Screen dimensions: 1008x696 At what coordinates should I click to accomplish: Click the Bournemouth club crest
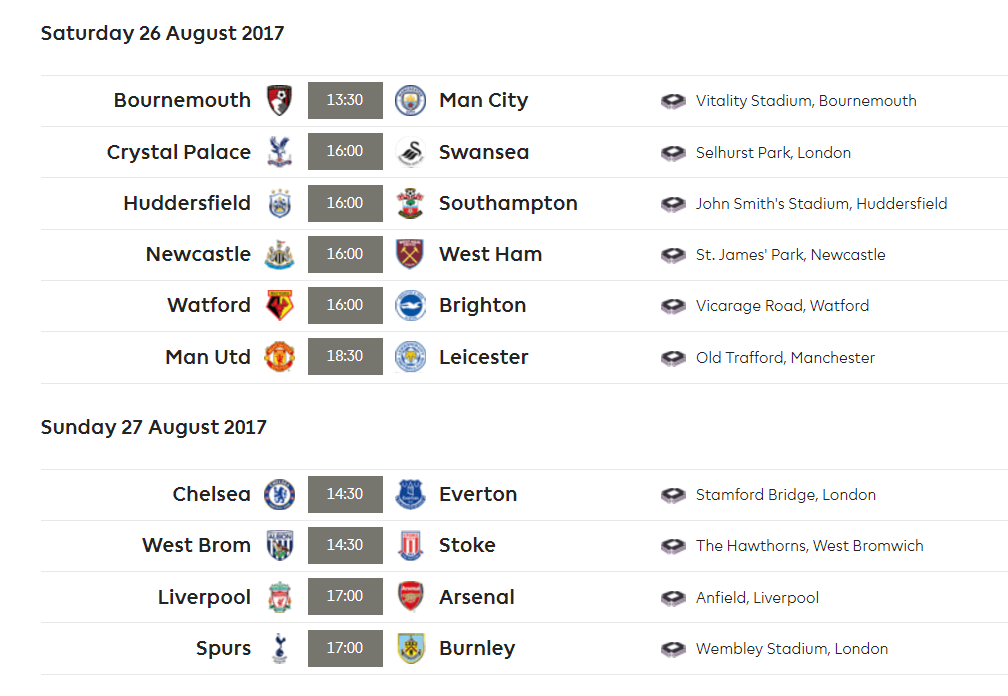coord(279,100)
